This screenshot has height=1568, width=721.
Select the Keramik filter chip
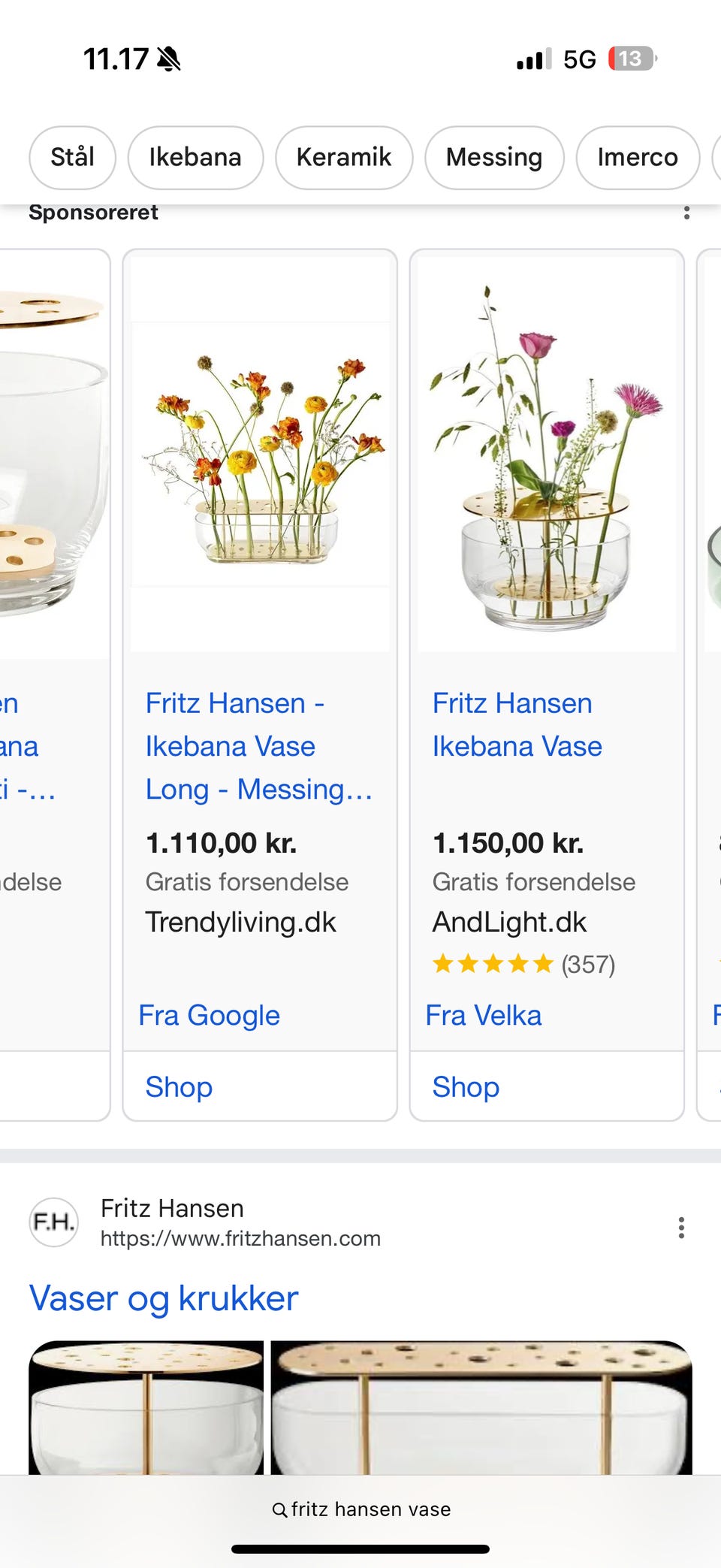click(x=344, y=158)
